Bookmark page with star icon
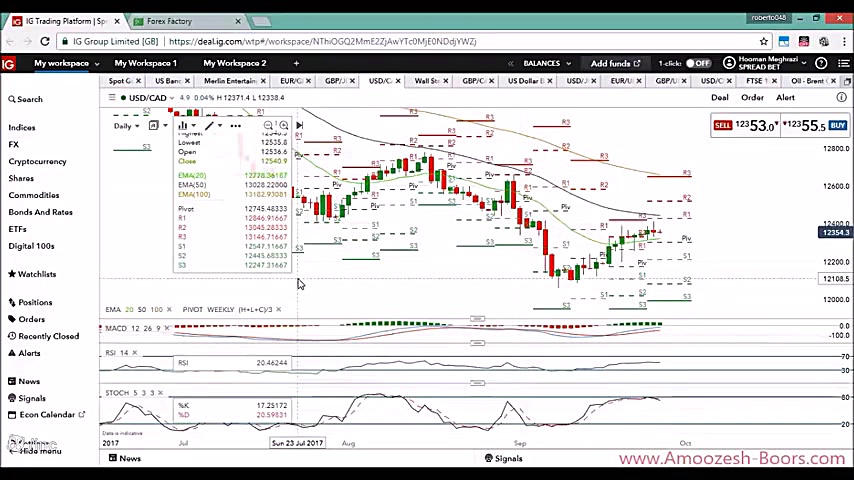 (x=764, y=41)
